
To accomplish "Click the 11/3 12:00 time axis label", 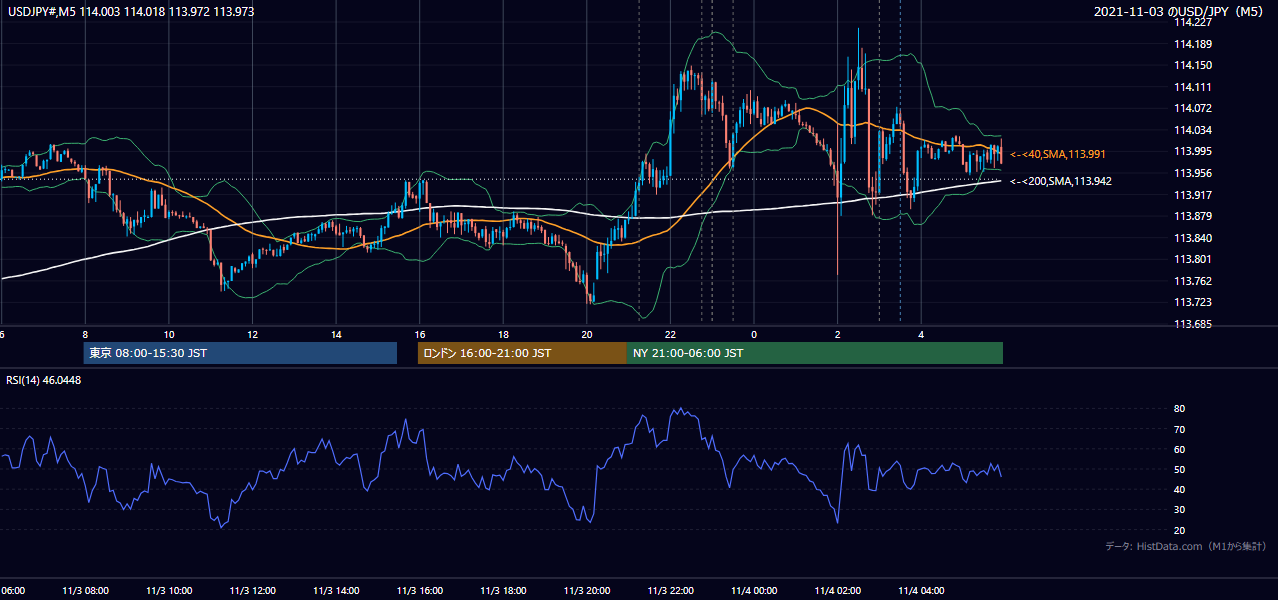I will (x=252, y=591).
